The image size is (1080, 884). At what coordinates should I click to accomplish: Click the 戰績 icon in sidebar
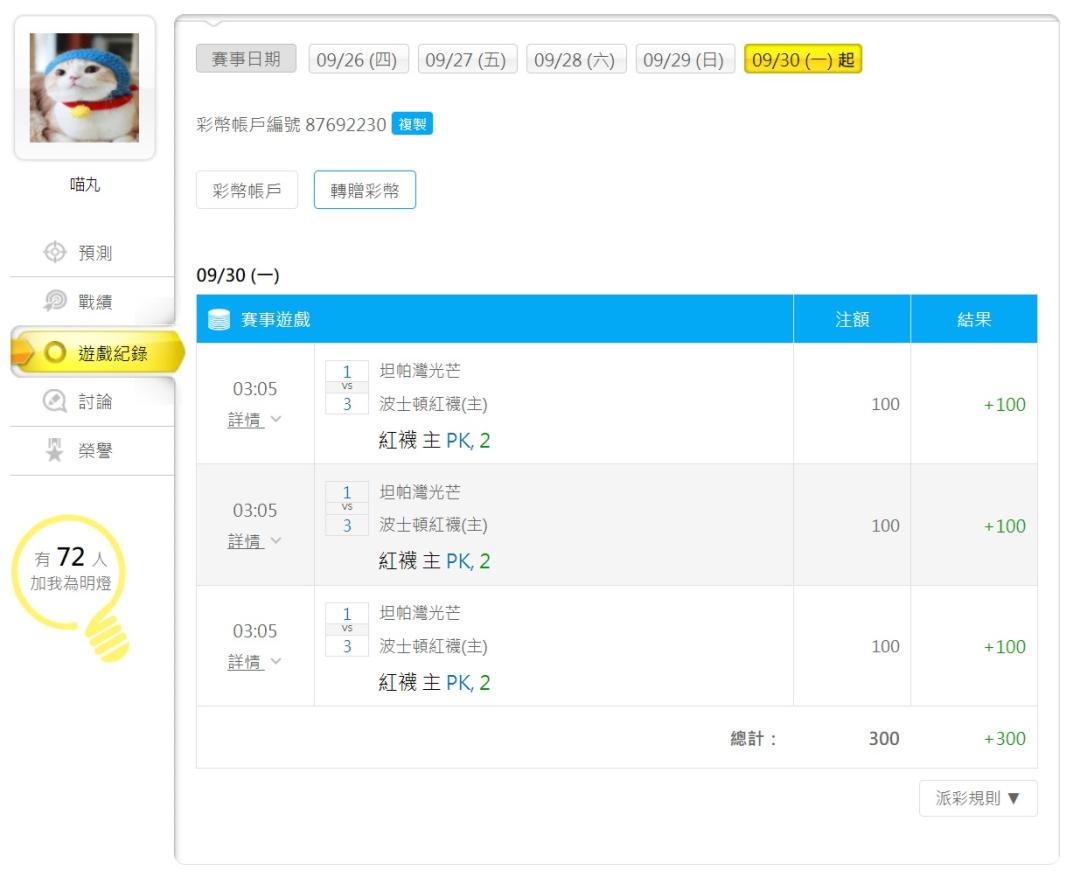click(x=54, y=300)
